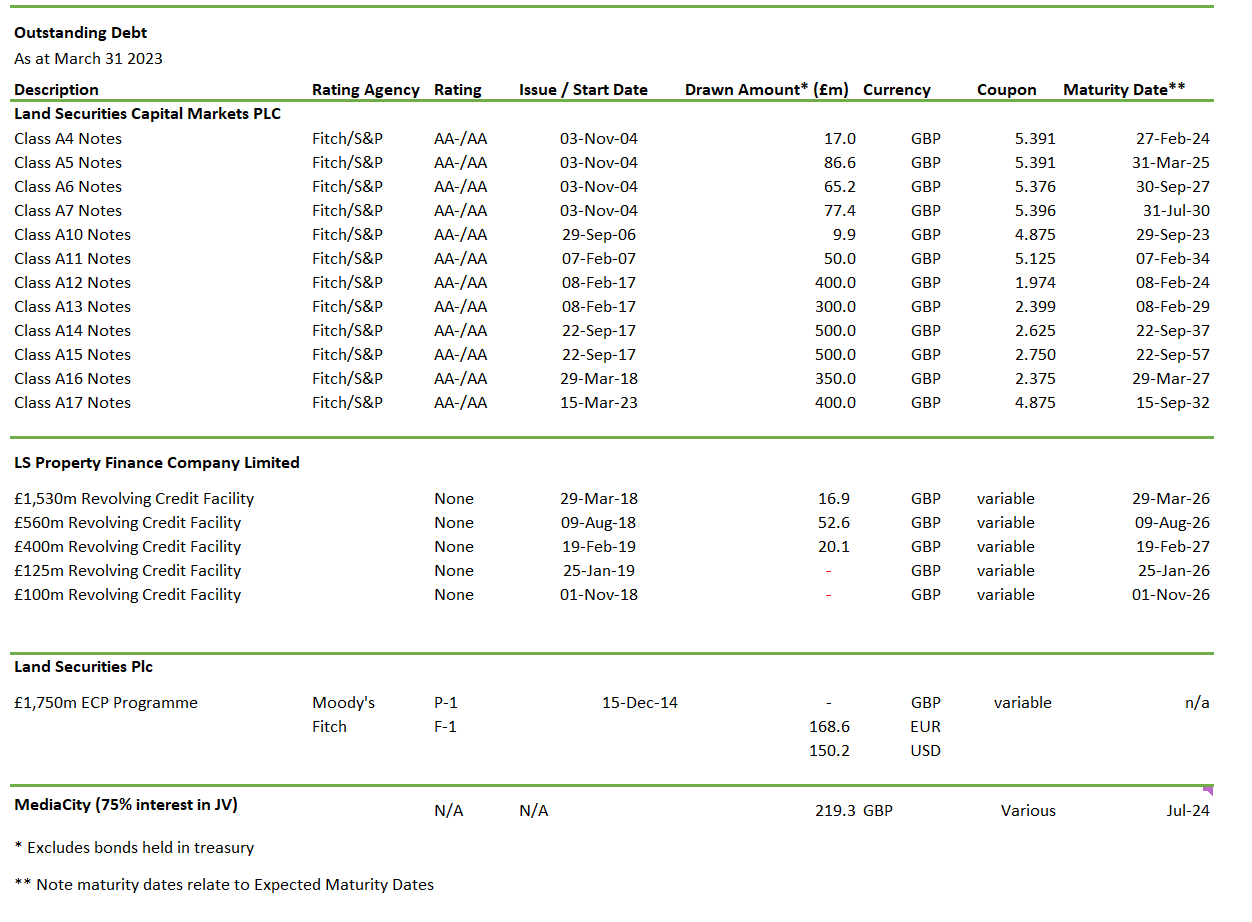Image resolution: width=1252 pixels, height=922 pixels.
Task: Click the Maturity Date** header
Action: coord(1125,89)
